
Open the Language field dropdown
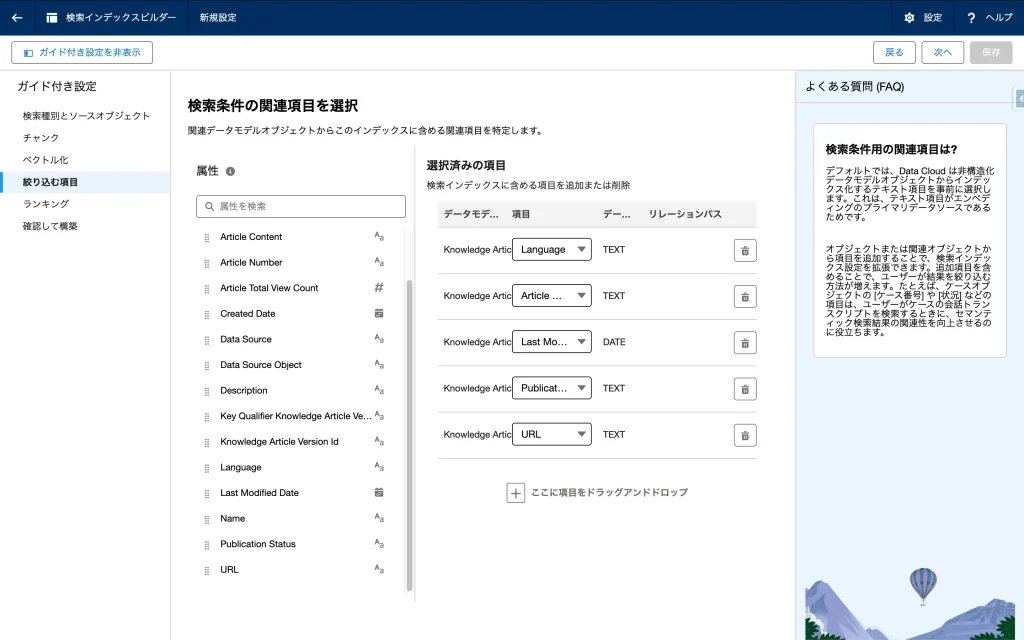(x=551, y=250)
